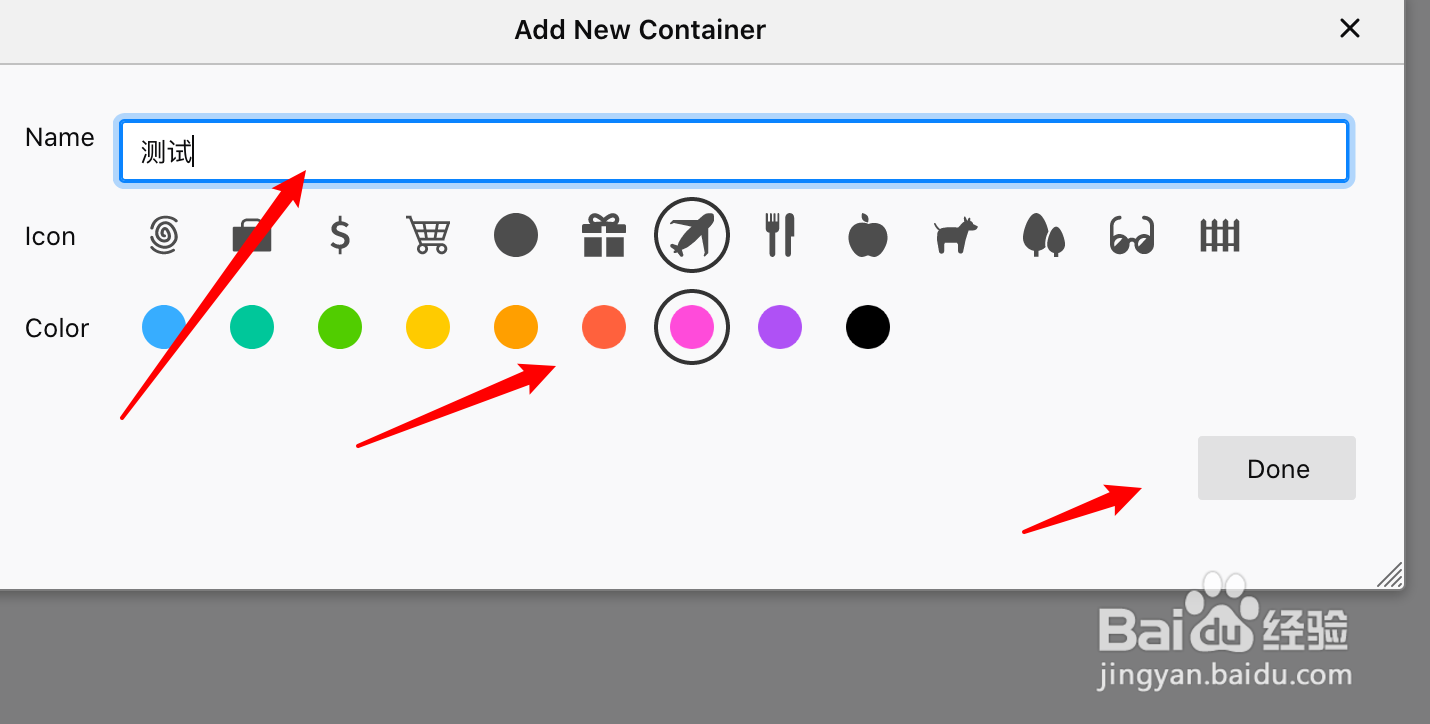Pick the apple fruit icon
Screen dimensions: 1430x724
[x=868, y=236]
